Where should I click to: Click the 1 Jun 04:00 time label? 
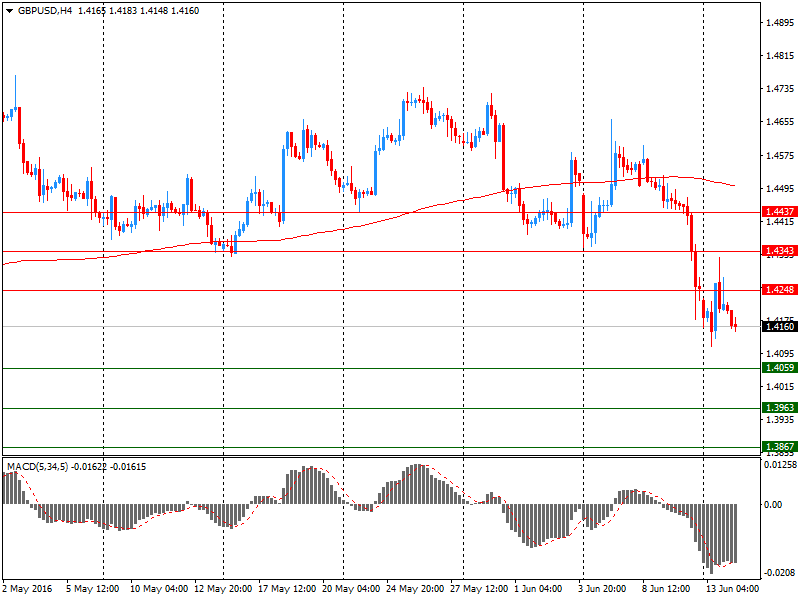(538, 588)
